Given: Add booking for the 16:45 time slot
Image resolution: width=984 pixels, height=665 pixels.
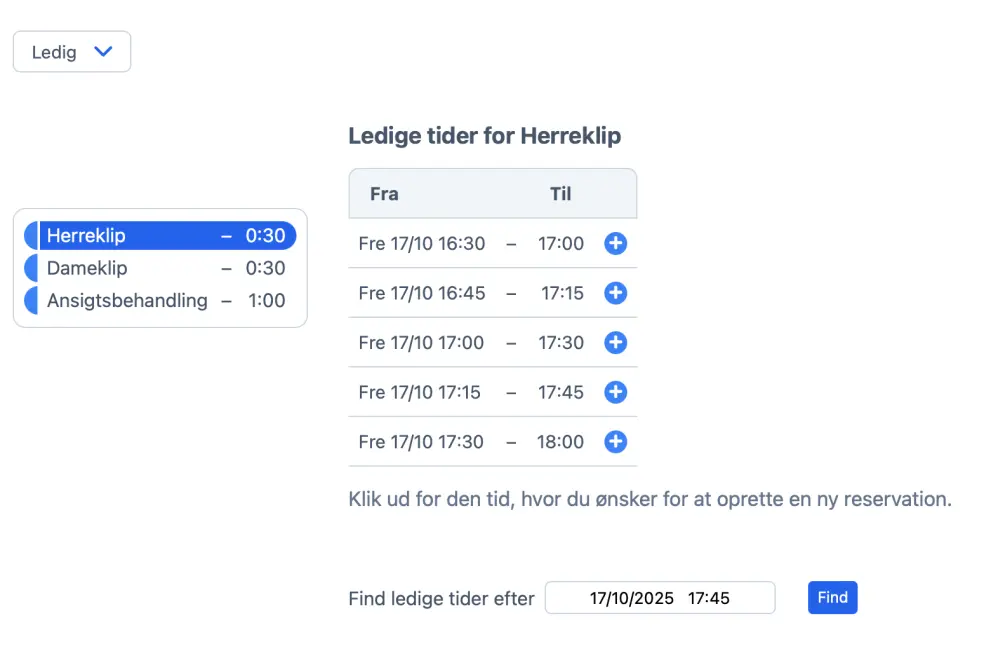Looking at the screenshot, I should pos(615,293).
